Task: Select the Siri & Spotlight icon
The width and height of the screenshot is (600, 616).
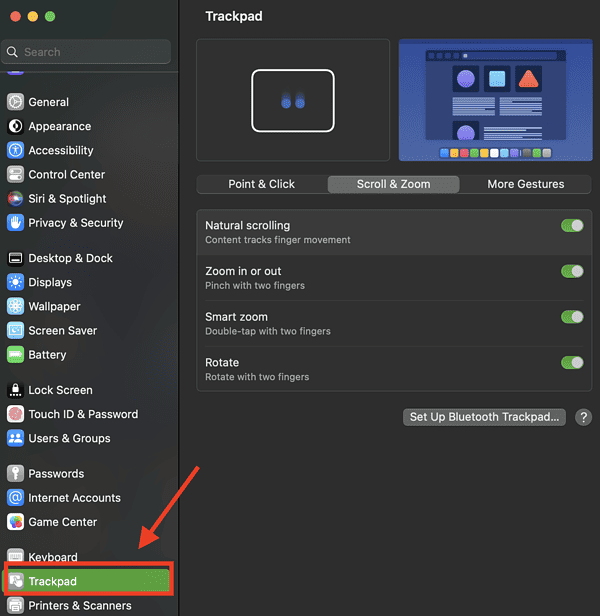Action: pyautogui.click(x=15, y=199)
